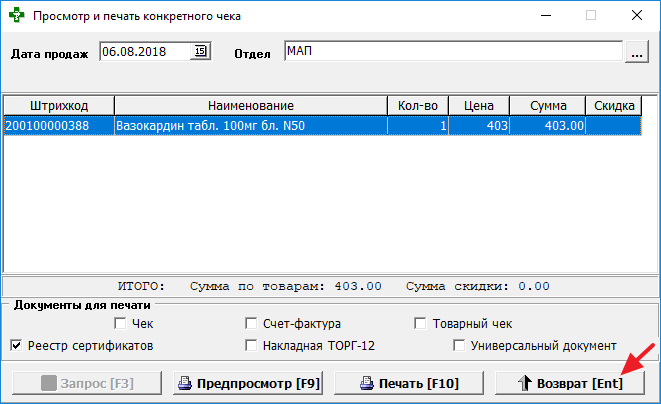The height and width of the screenshot is (404, 661).
Task: Click the Возврат [Ent] button
Action: [570, 383]
